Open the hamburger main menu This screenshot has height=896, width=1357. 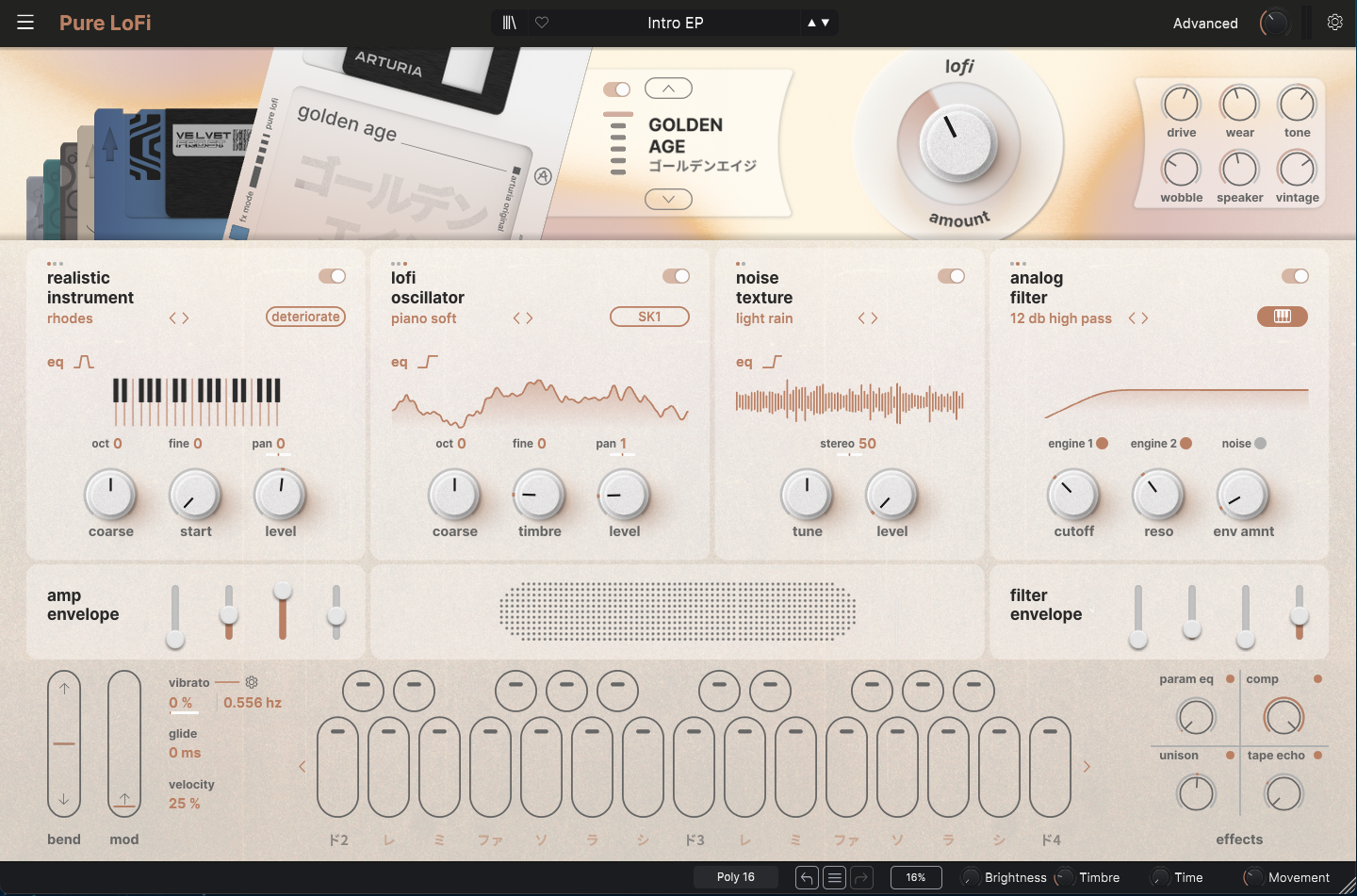[x=25, y=23]
